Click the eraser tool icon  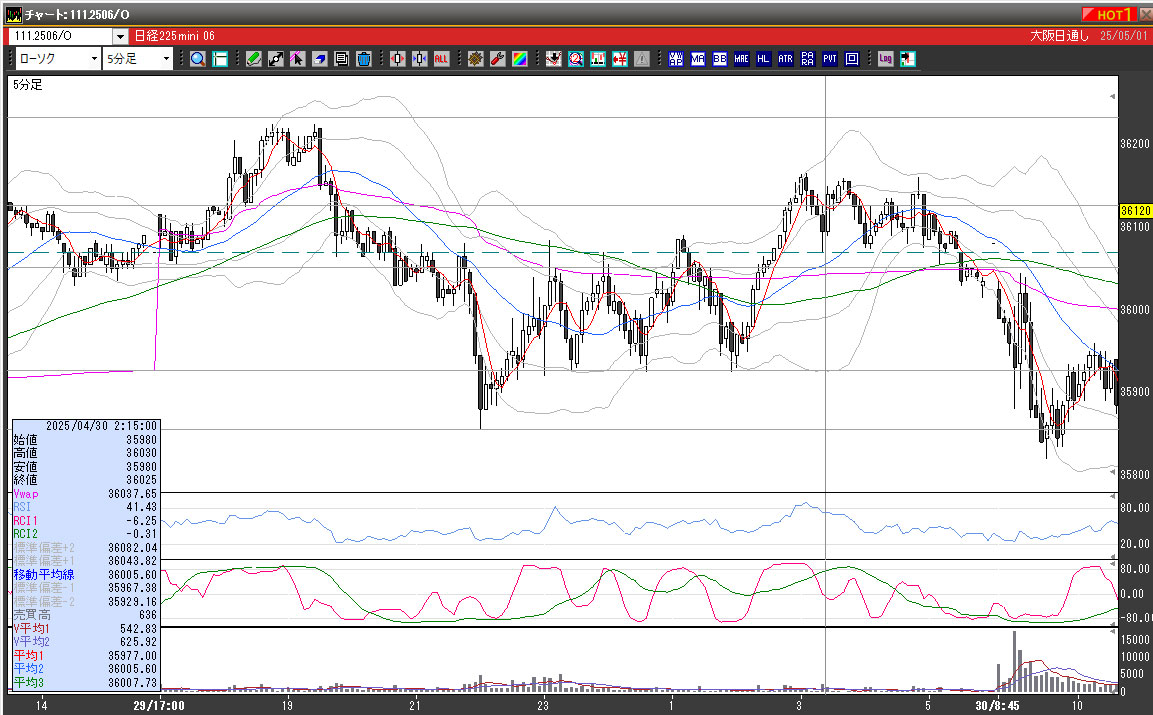pyautogui.click(x=319, y=59)
